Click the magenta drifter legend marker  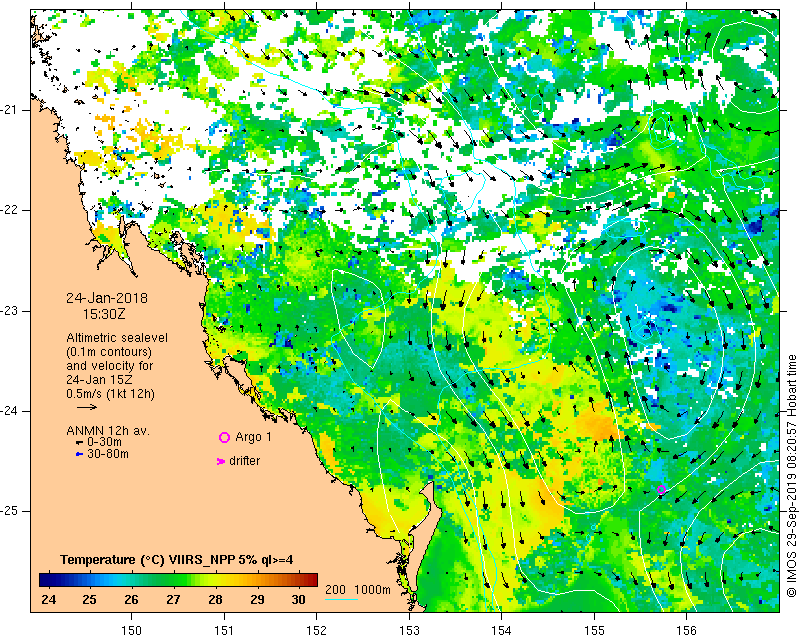(x=220, y=461)
